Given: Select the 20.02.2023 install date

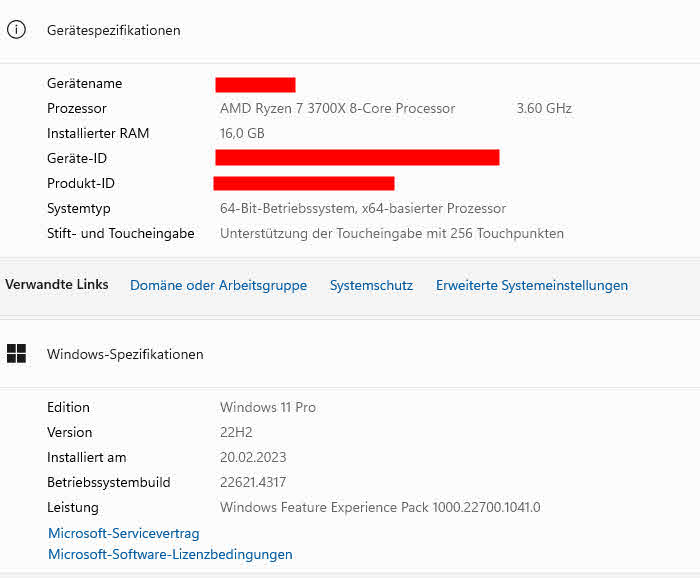Looking at the screenshot, I should point(253,457).
